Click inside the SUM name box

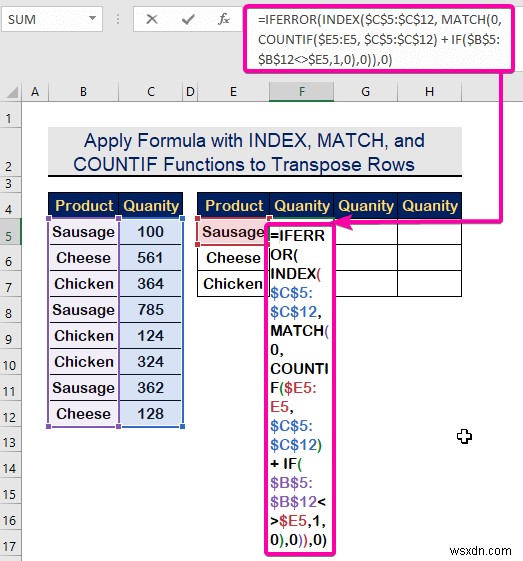(x=45, y=19)
